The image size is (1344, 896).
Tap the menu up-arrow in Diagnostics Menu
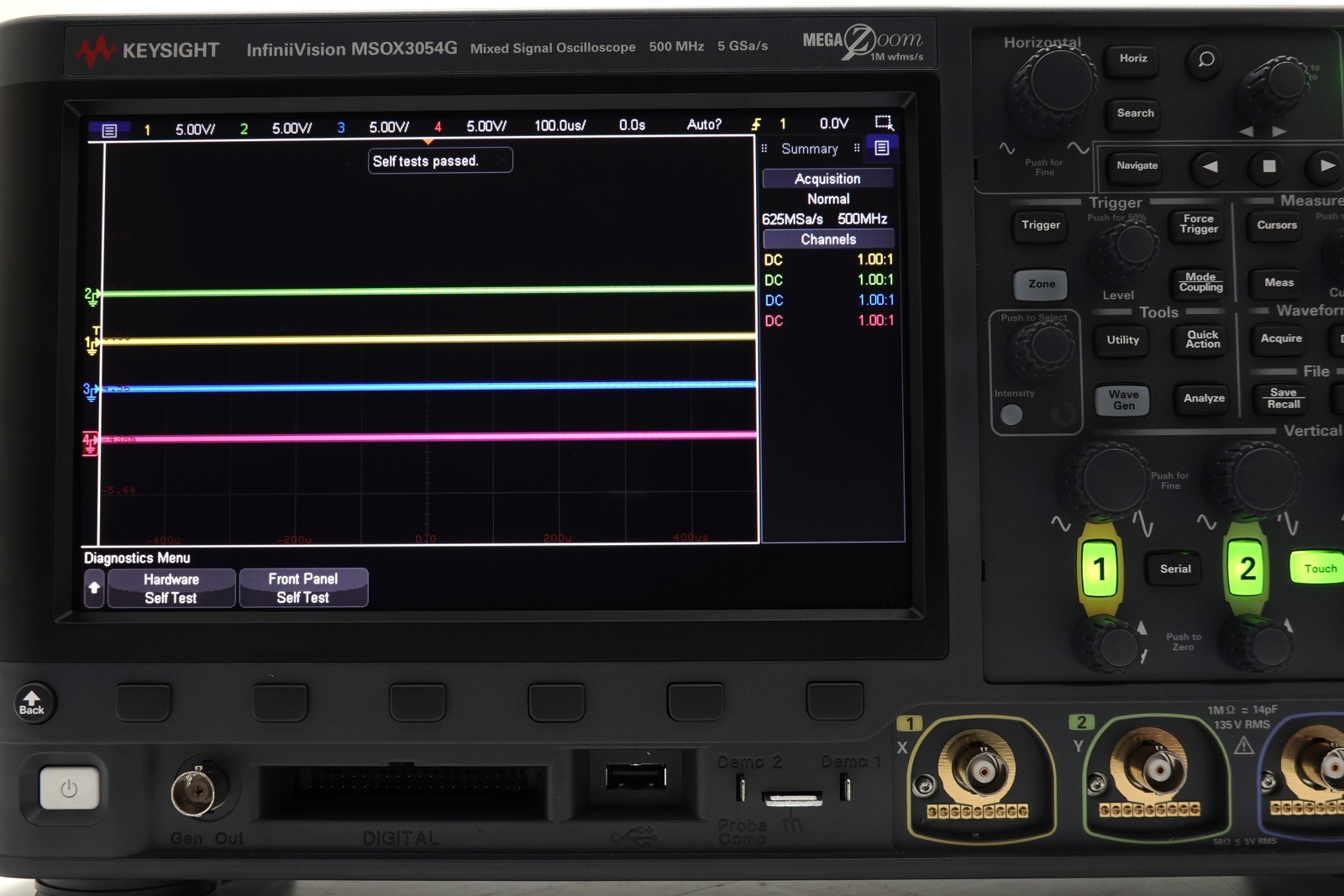coord(94,588)
